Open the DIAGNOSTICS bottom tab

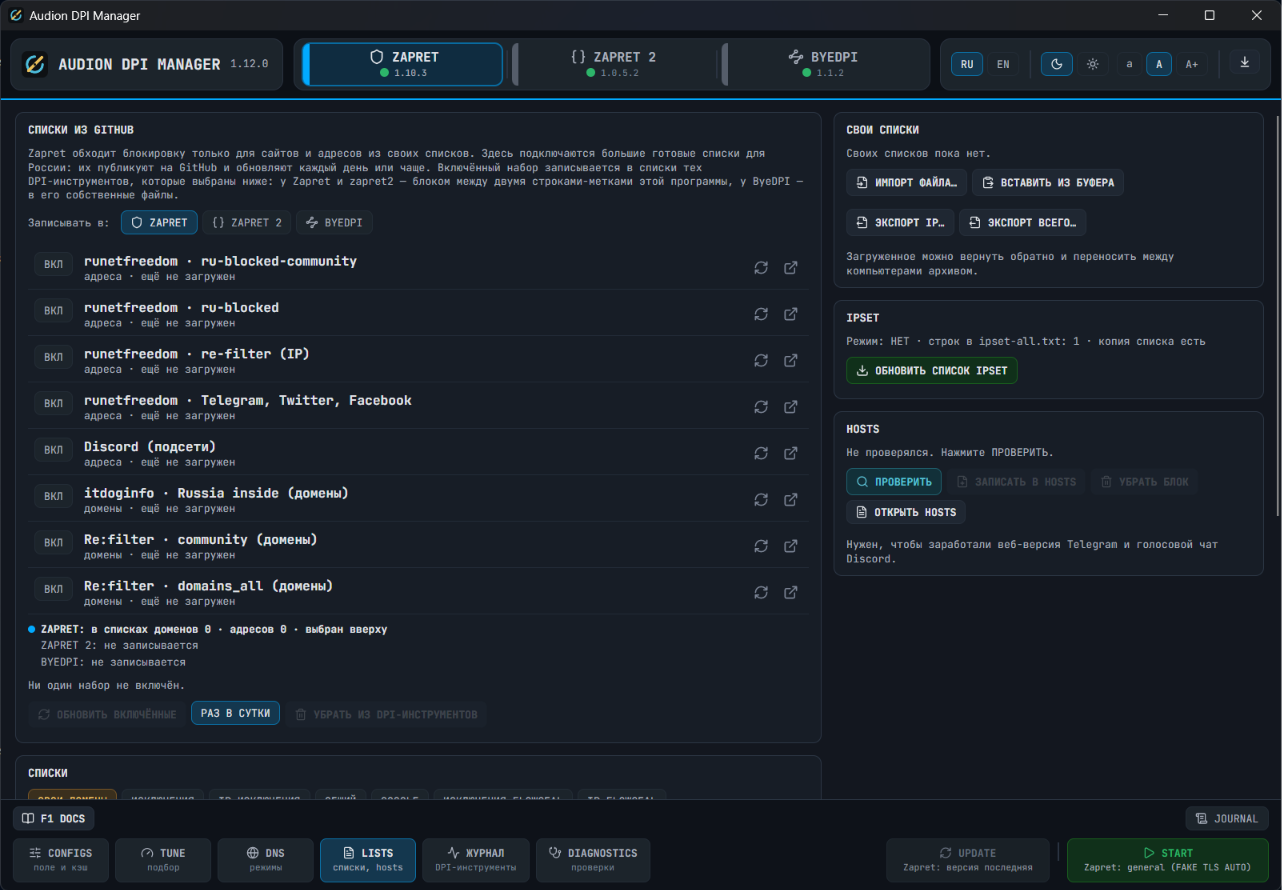(593, 860)
